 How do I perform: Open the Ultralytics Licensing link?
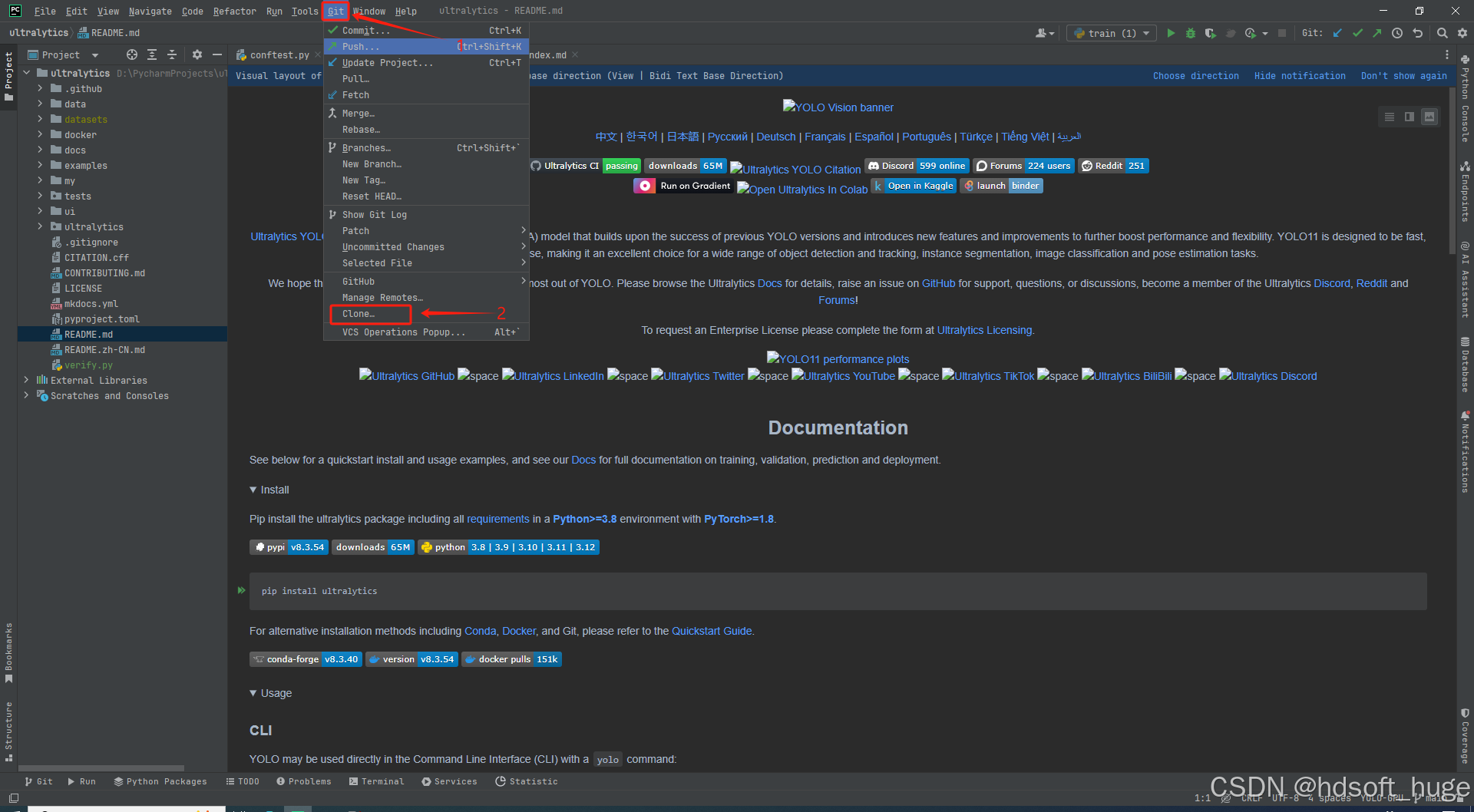pyautogui.click(x=984, y=330)
